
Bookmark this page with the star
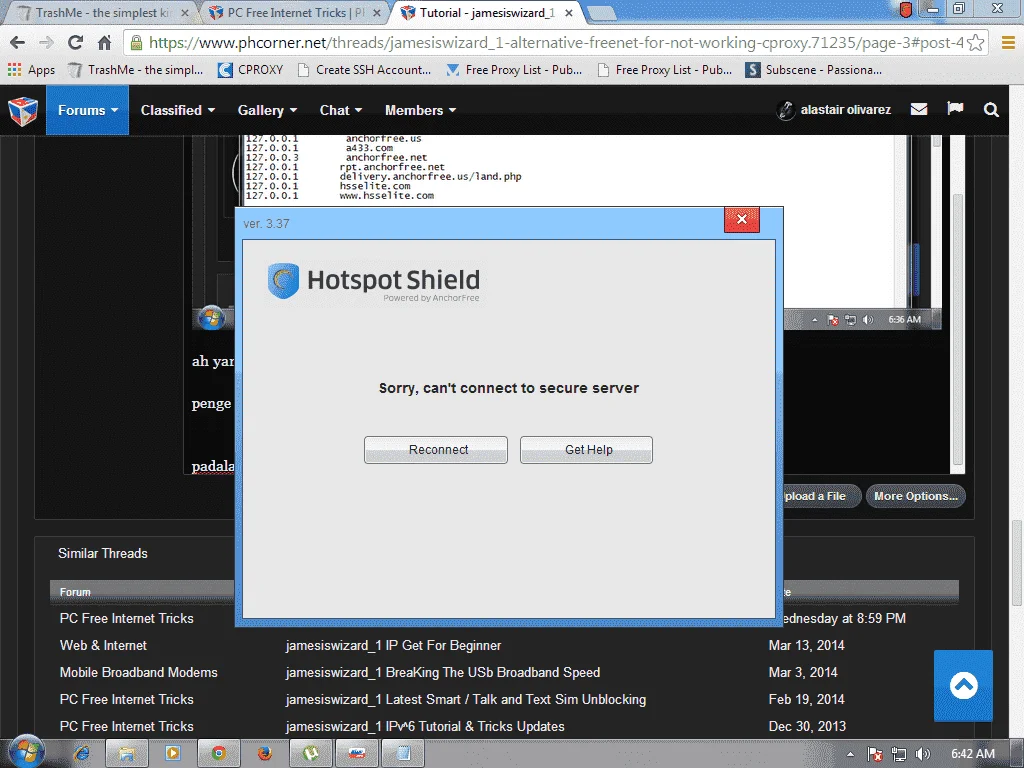[975, 42]
